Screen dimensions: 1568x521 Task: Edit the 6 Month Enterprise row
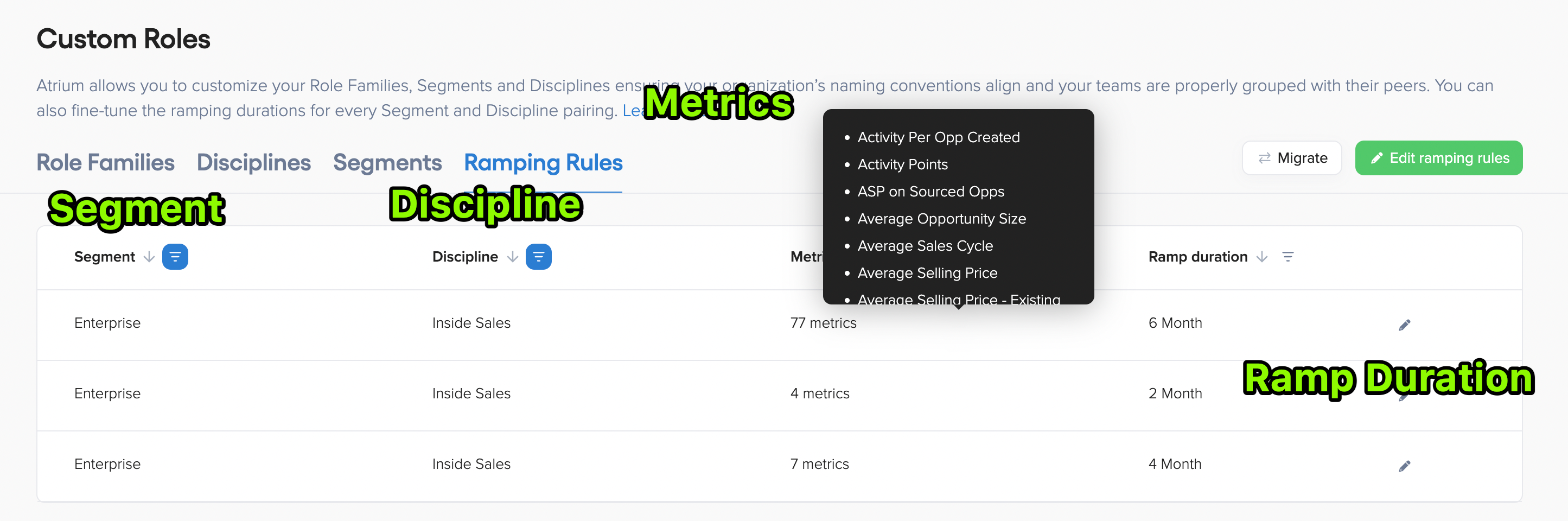(1404, 323)
